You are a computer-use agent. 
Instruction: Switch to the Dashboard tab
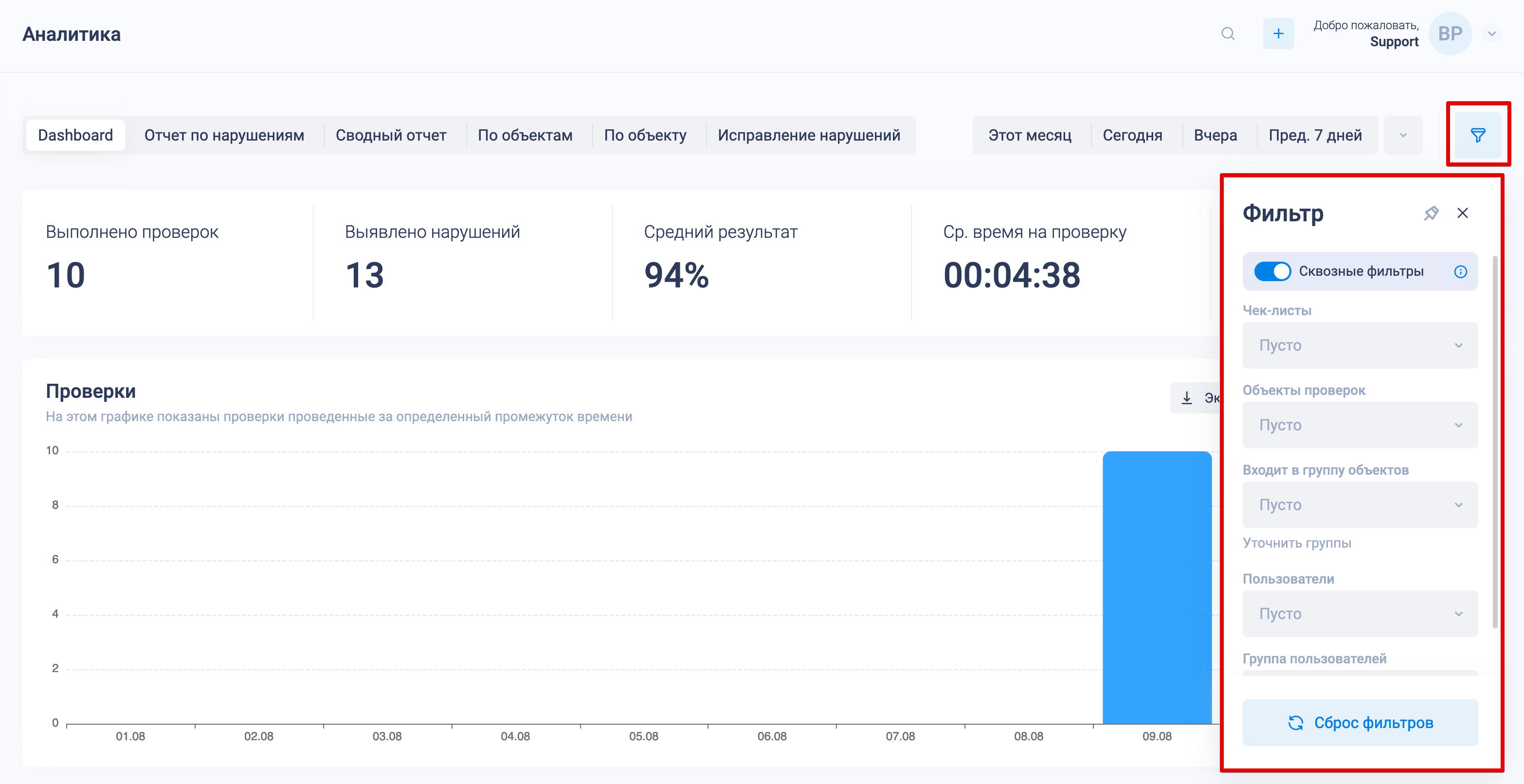[75, 135]
